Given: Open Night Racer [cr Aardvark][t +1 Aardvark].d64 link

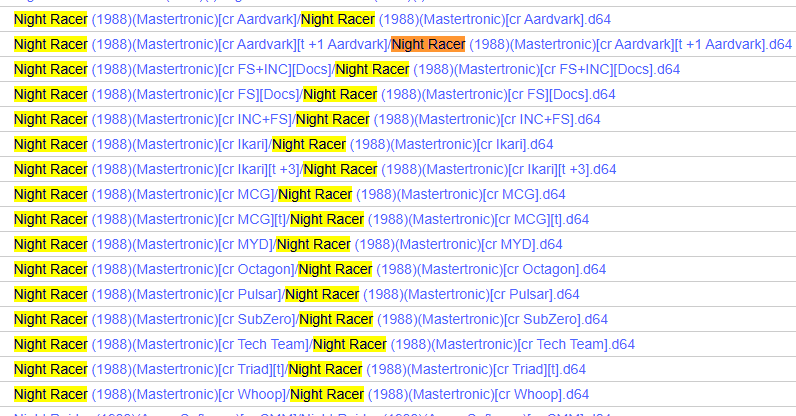Looking at the screenshot, I should 403,44.
